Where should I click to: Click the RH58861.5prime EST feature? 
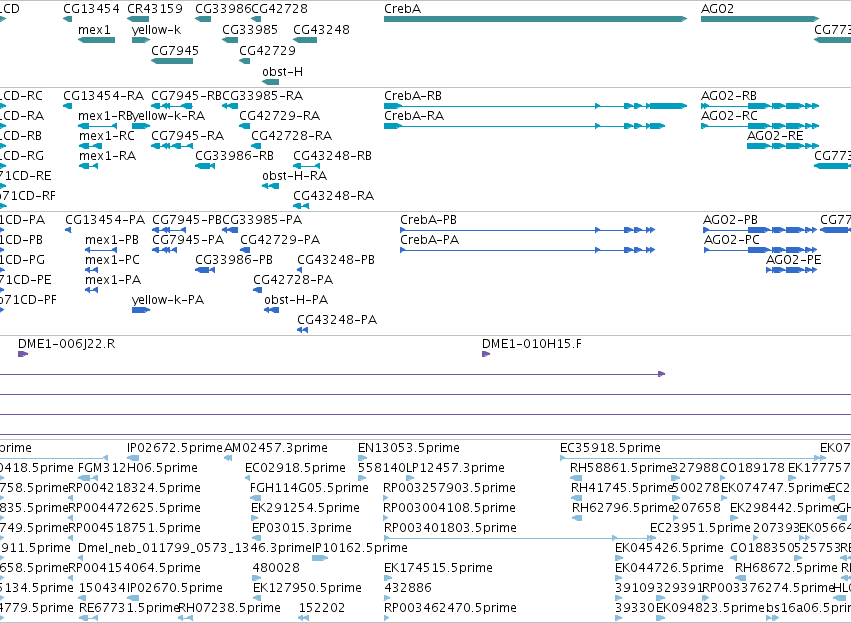pyautogui.click(x=576, y=479)
